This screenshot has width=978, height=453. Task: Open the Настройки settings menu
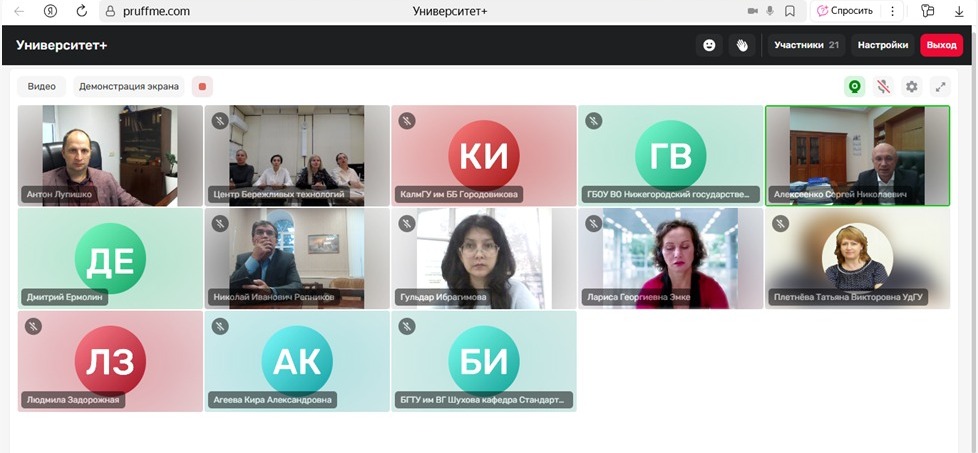[x=883, y=45]
